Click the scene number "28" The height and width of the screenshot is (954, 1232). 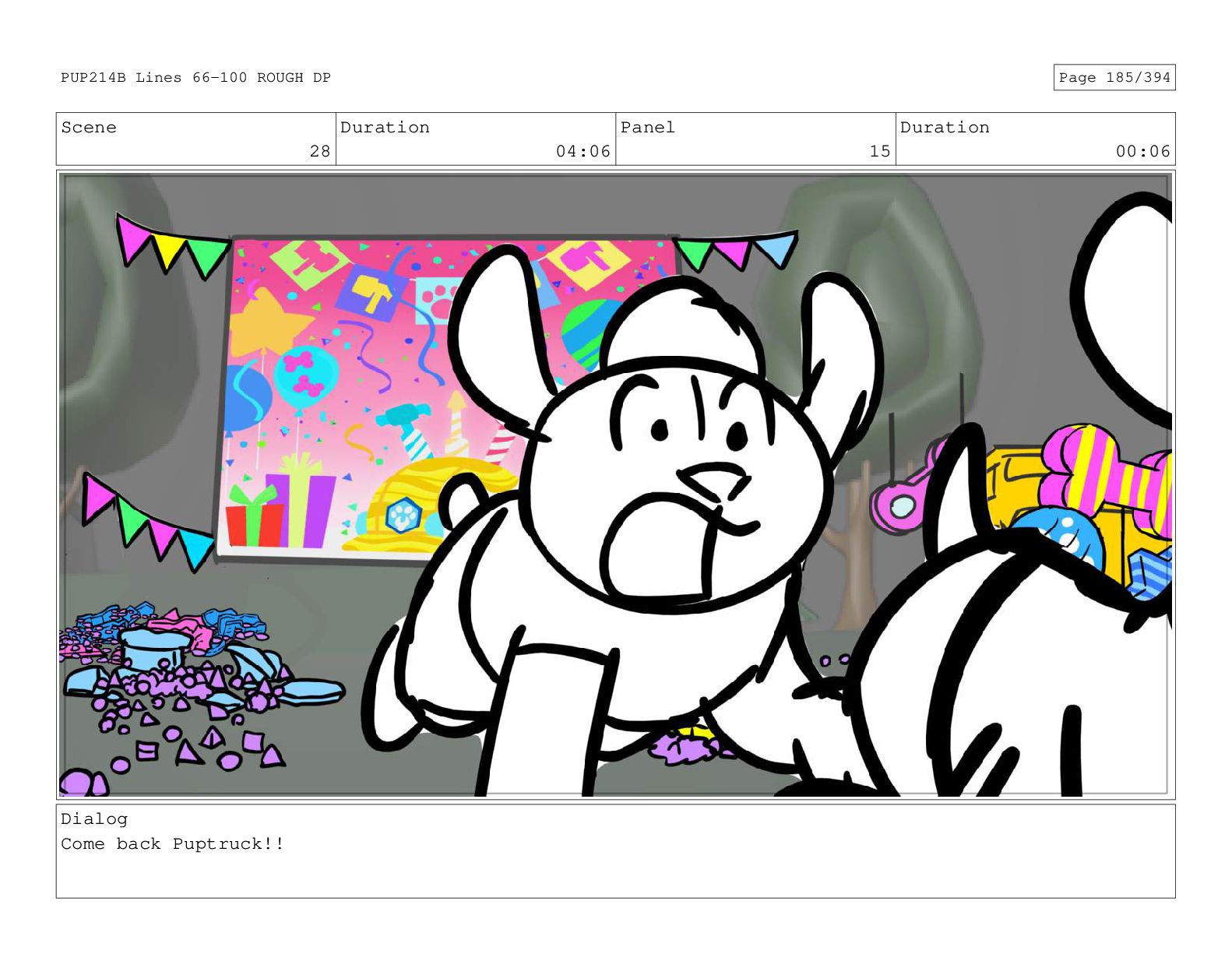tap(320, 151)
